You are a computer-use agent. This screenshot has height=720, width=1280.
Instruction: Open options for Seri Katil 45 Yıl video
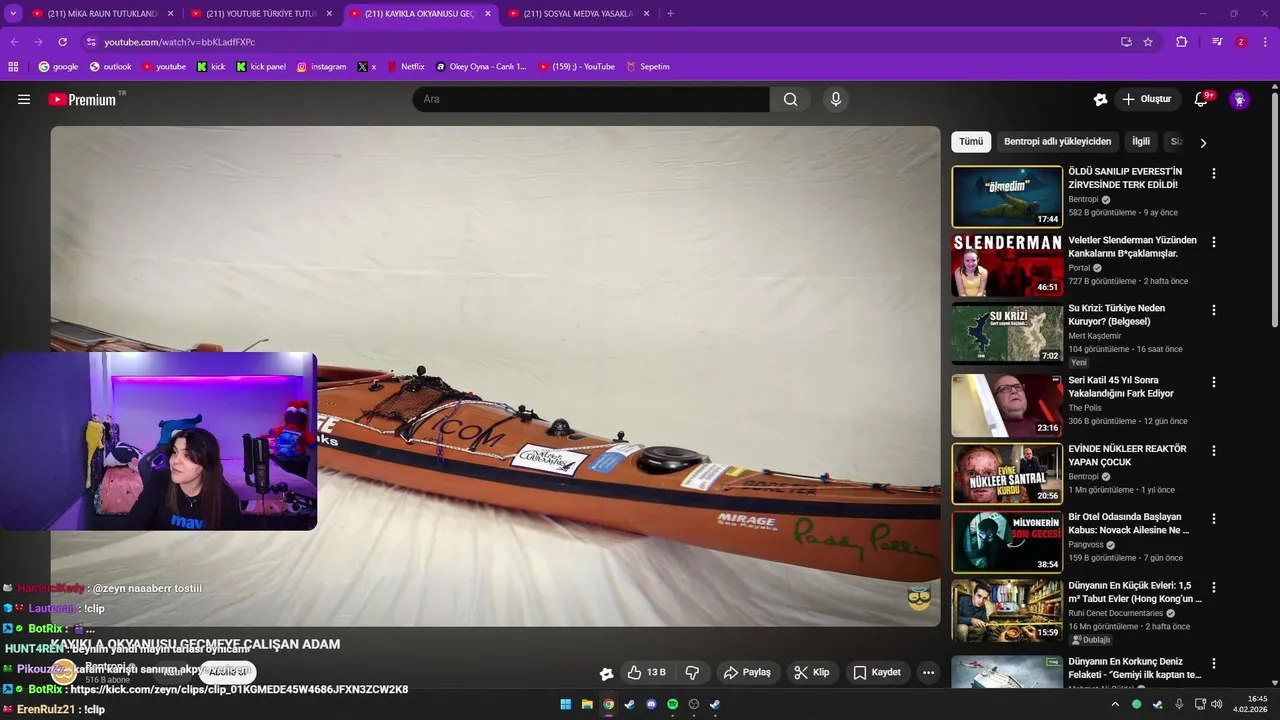click(1214, 382)
